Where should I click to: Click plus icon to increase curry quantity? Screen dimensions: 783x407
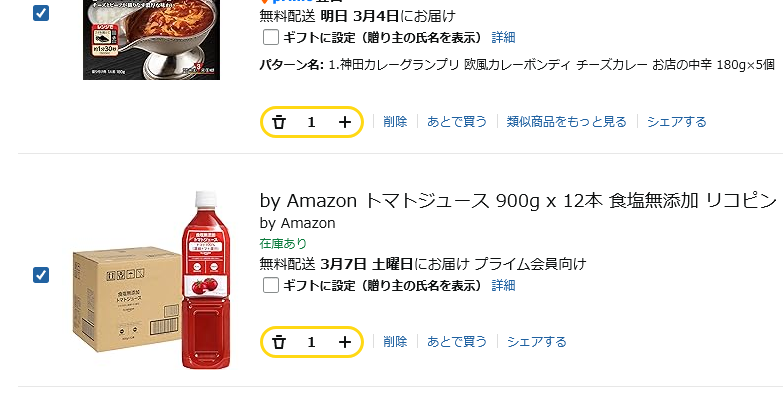click(x=345, y=122)
